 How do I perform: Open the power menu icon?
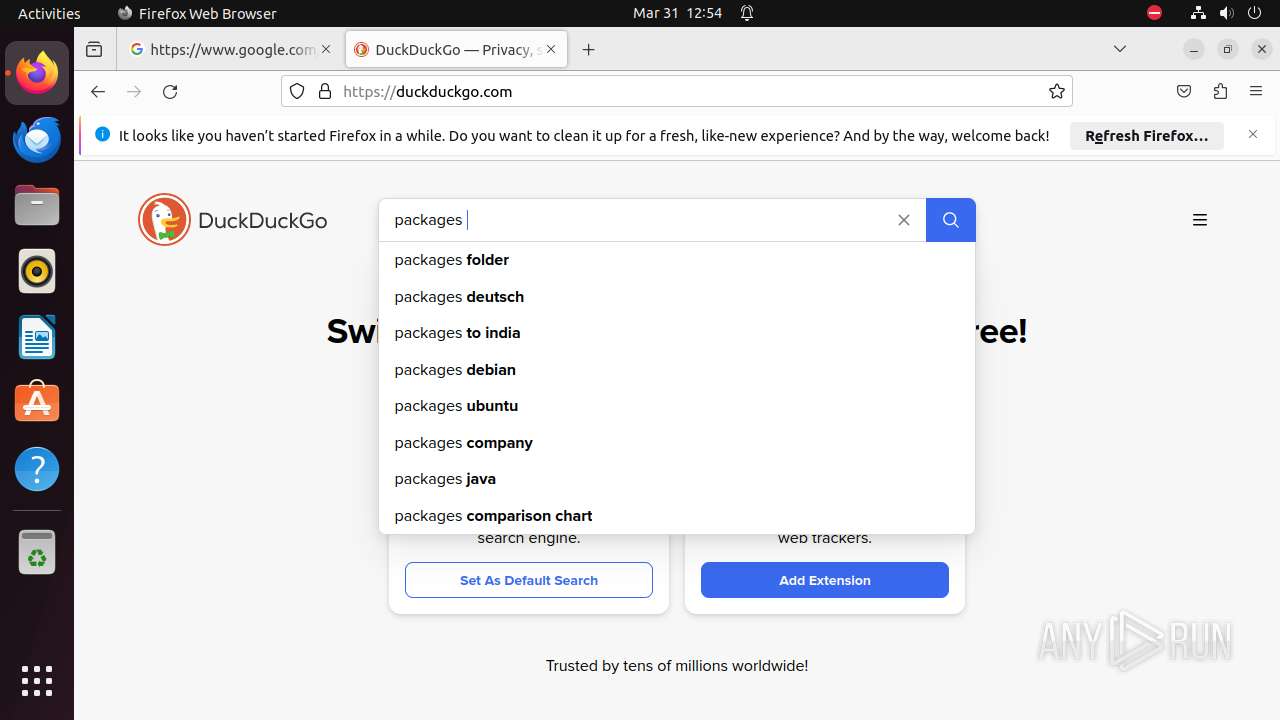1255,13
